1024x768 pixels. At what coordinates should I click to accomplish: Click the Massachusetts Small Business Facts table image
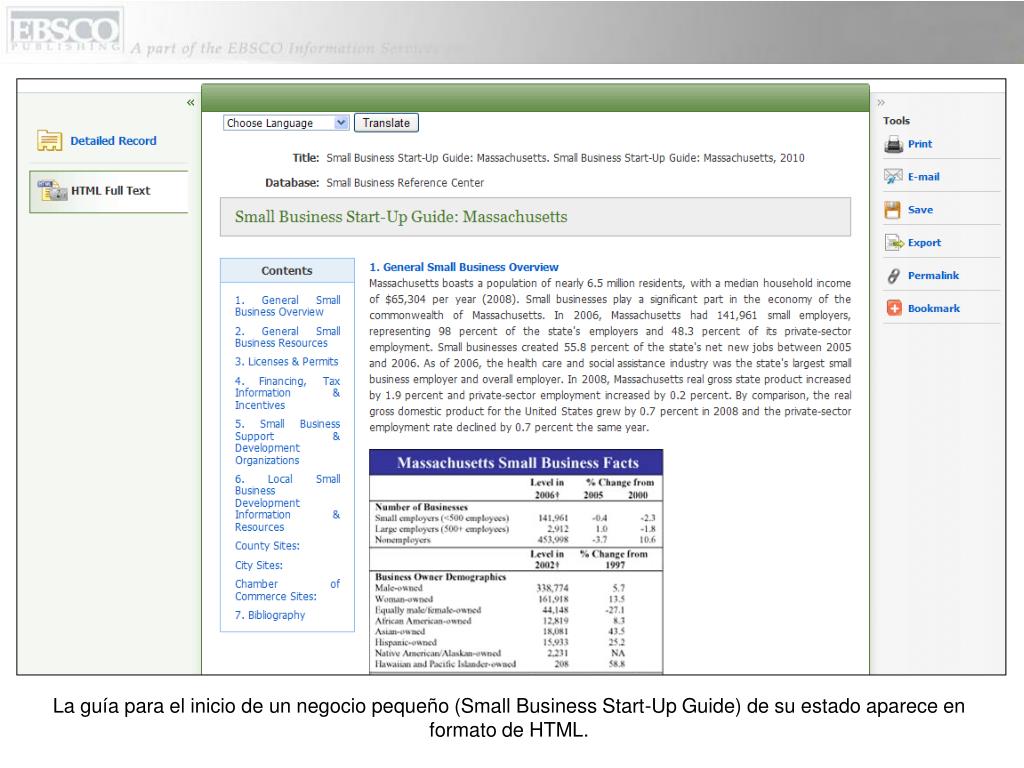pyautogui.click(x=516, y=561)
